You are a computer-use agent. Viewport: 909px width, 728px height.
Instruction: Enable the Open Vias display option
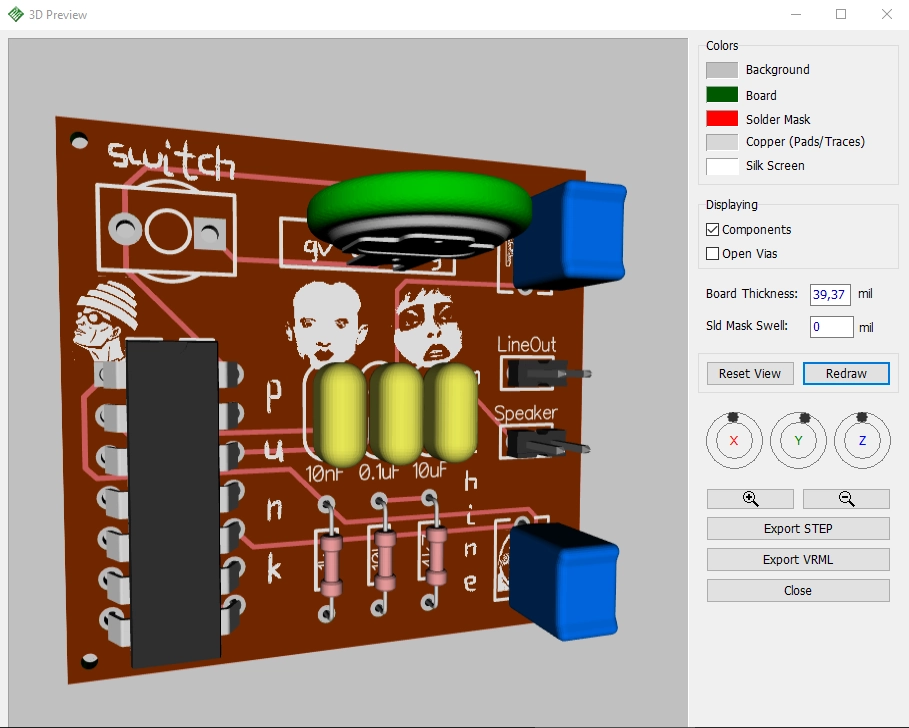(712, 253)
